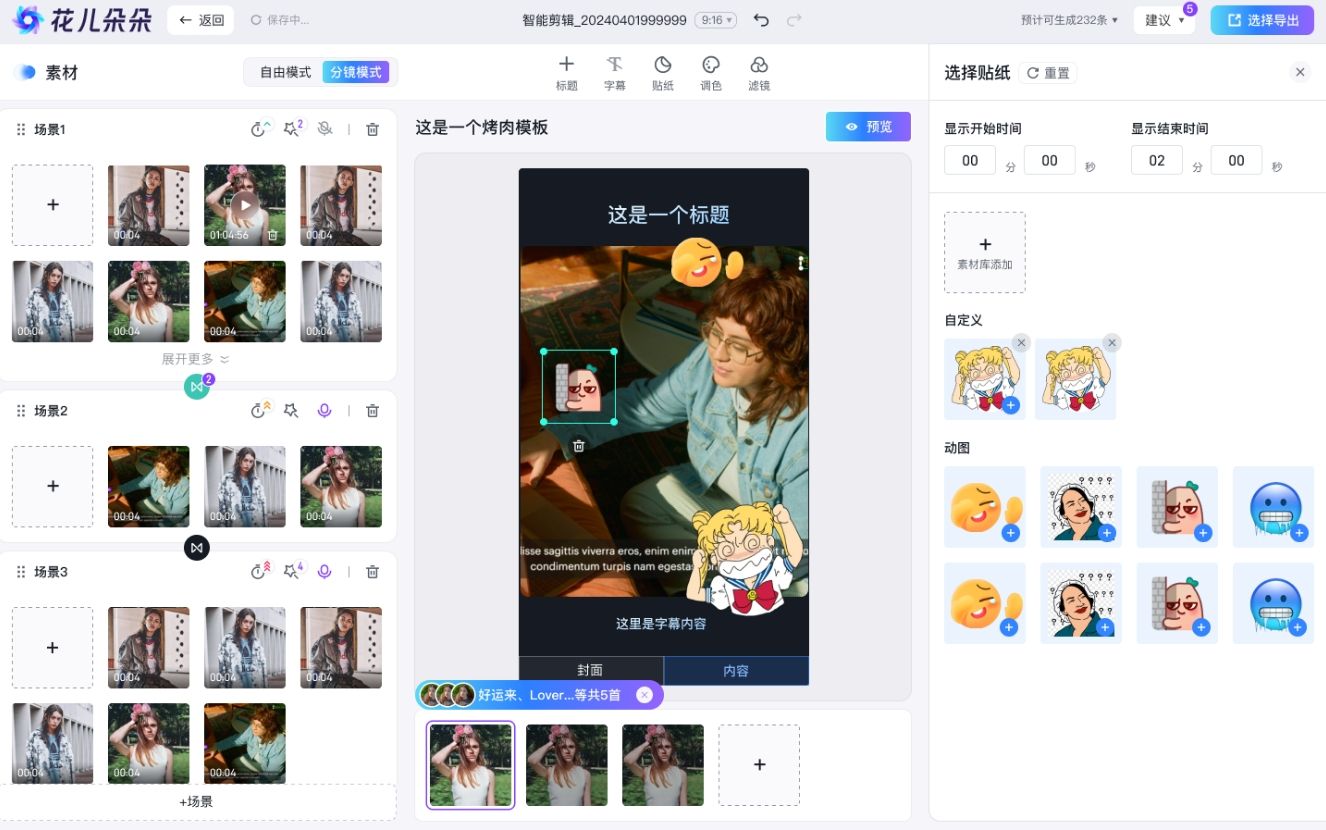Click drag handle of 场景1
This screenshot has width=1326, height=830.
[x=21, y=129]
